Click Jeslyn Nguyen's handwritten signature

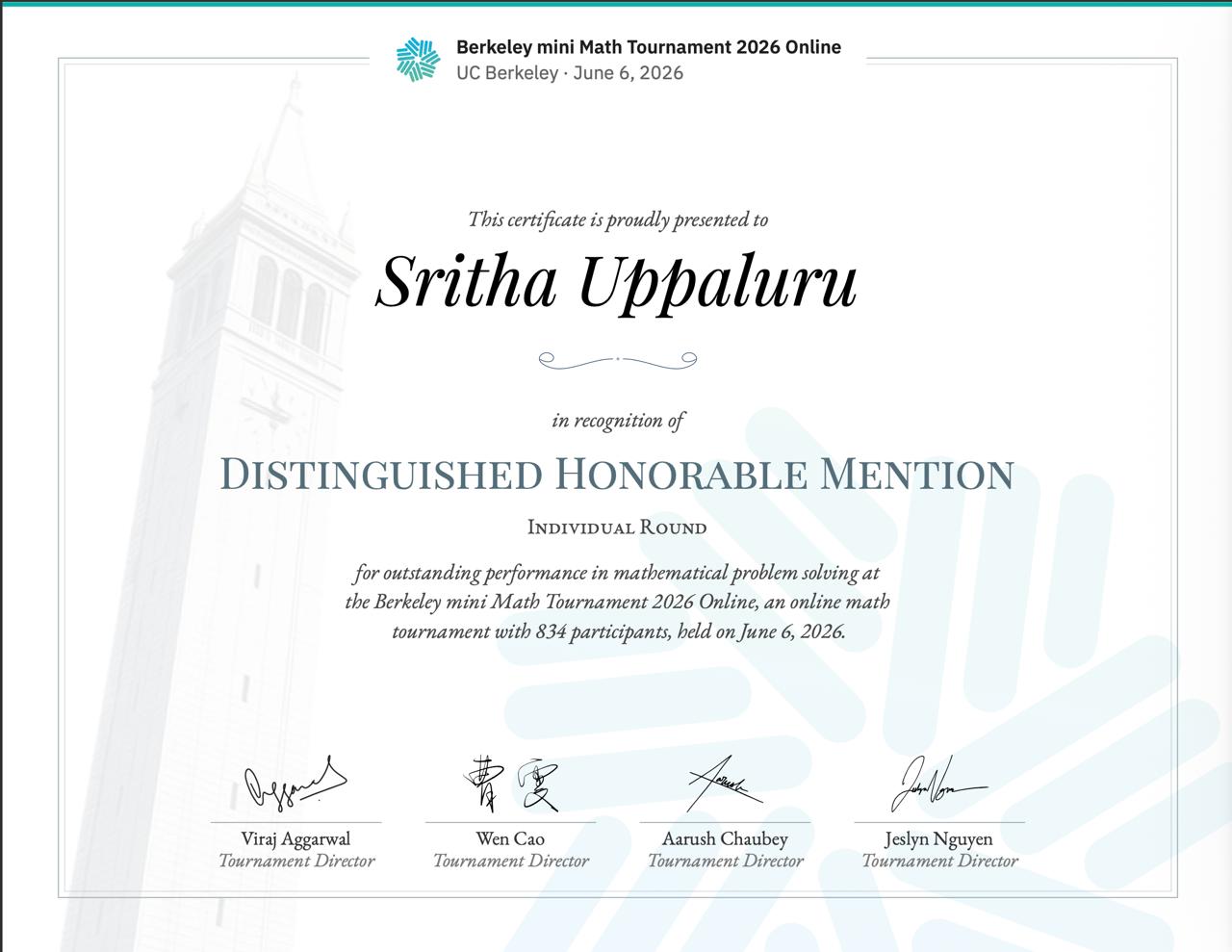tap(938, 784)
